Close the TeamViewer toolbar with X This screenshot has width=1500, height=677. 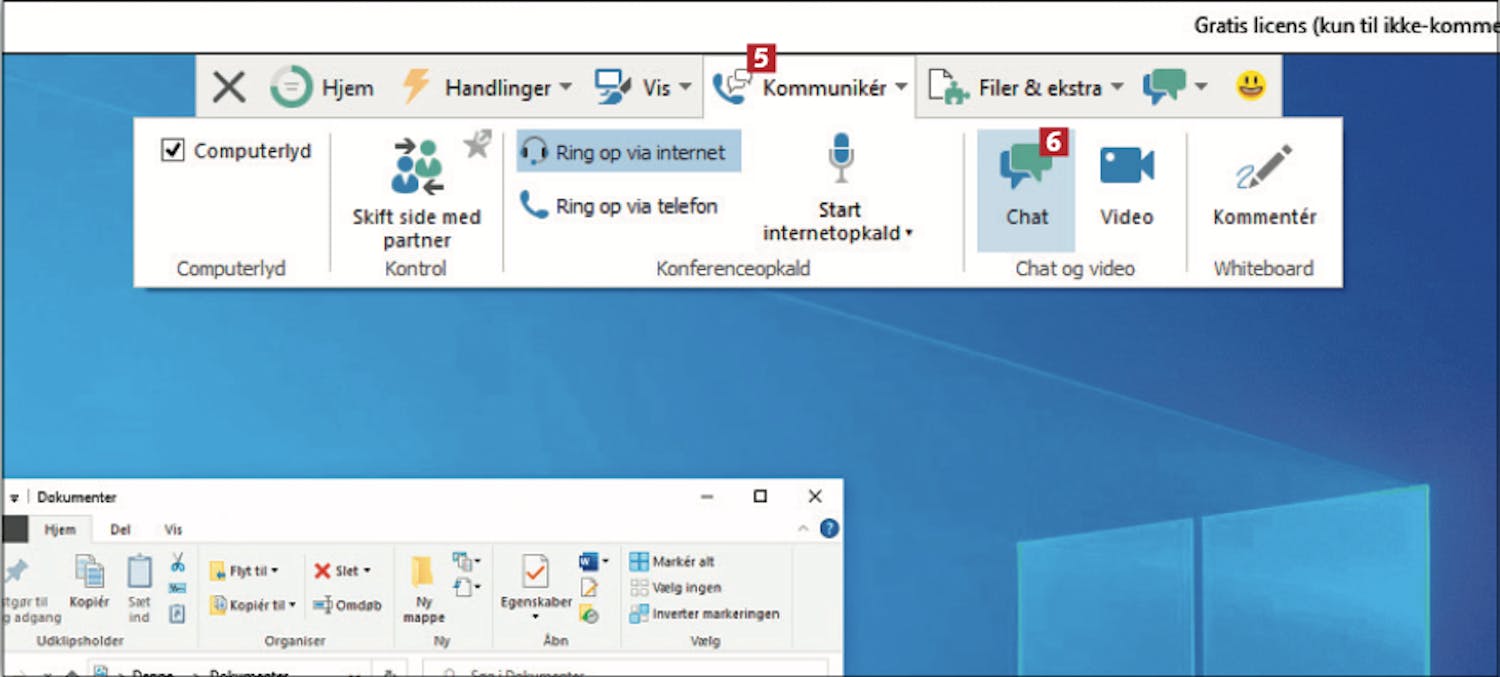(x=229, y=87)
